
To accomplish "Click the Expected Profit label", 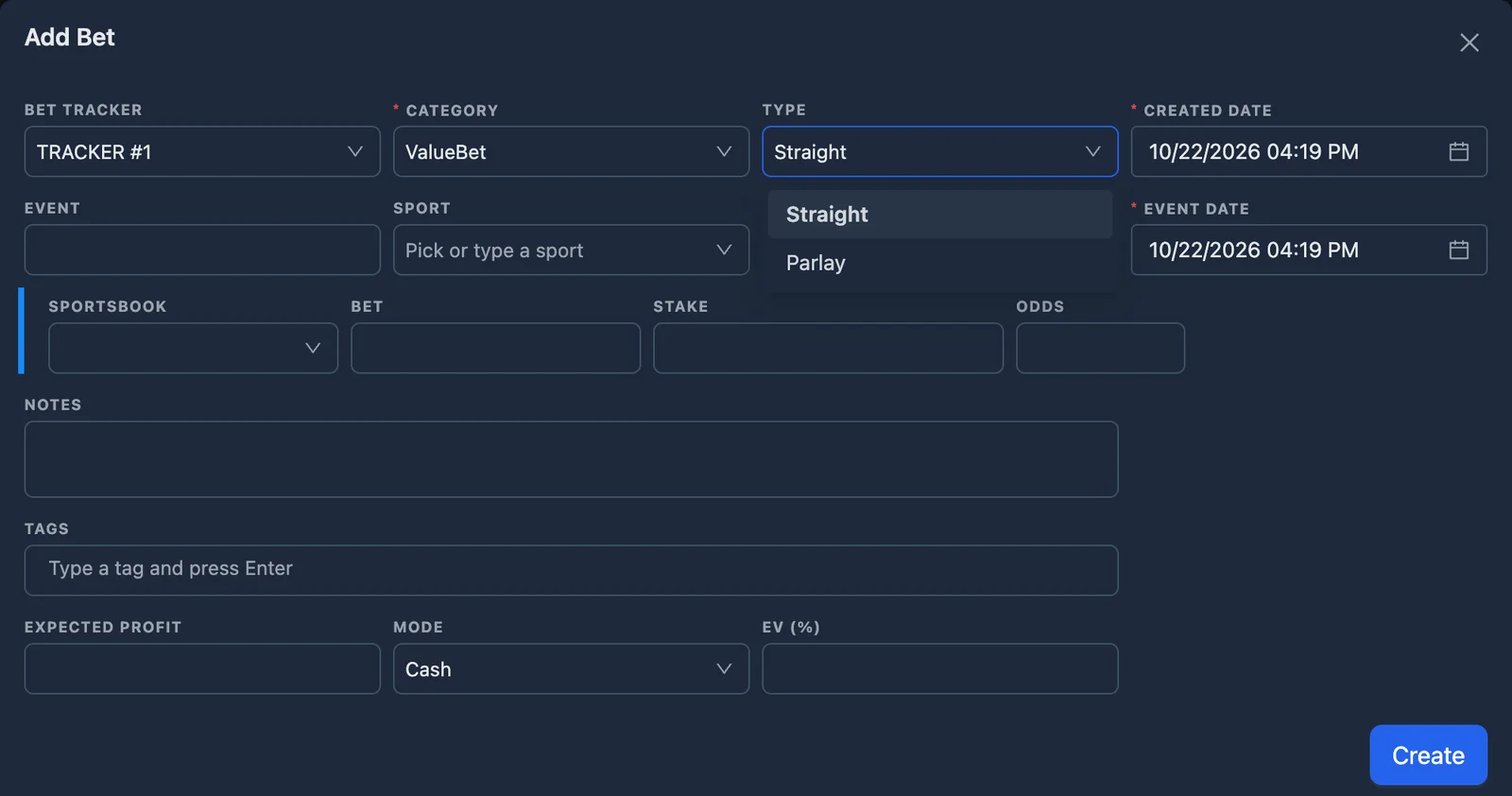I will (103, 627).
